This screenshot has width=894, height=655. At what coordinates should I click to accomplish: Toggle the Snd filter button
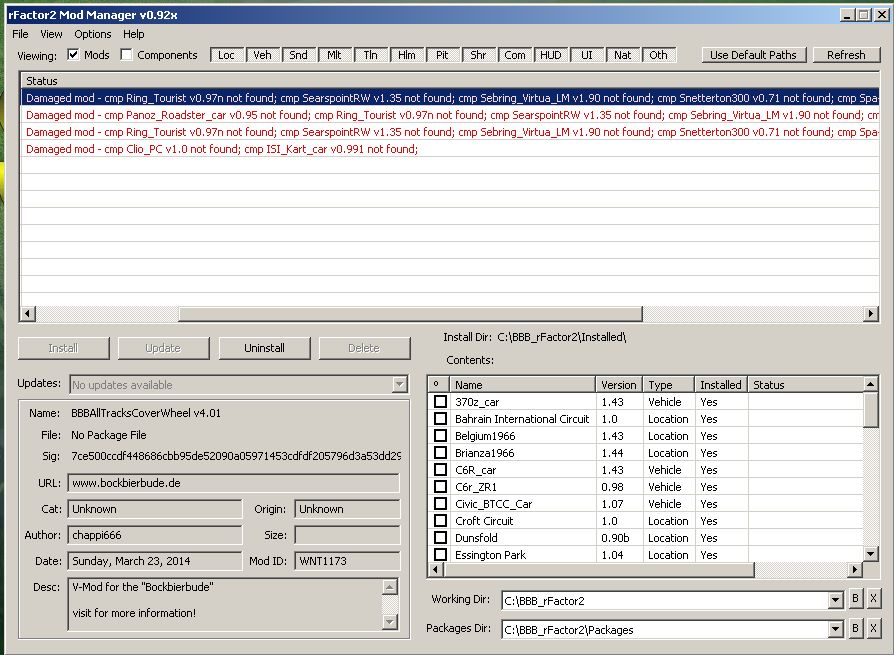point(298,55)
